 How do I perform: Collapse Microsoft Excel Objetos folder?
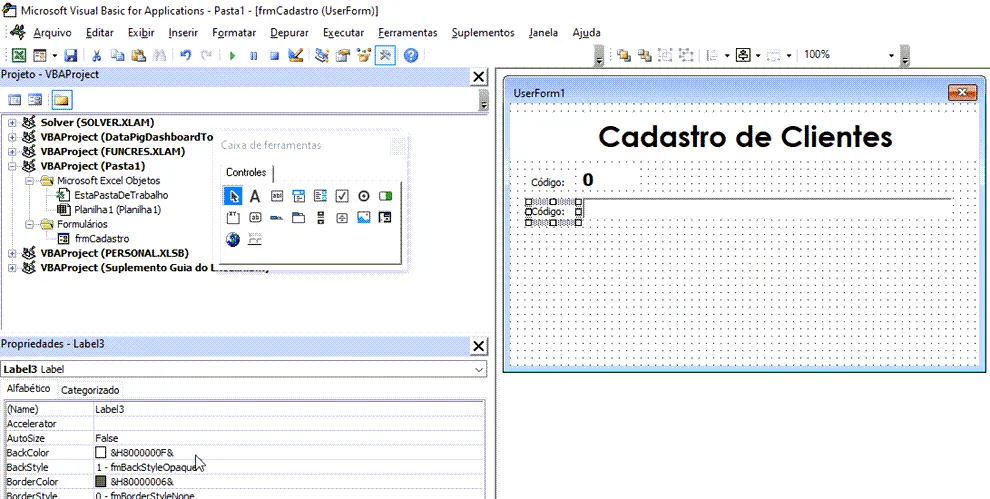(28, 181)
